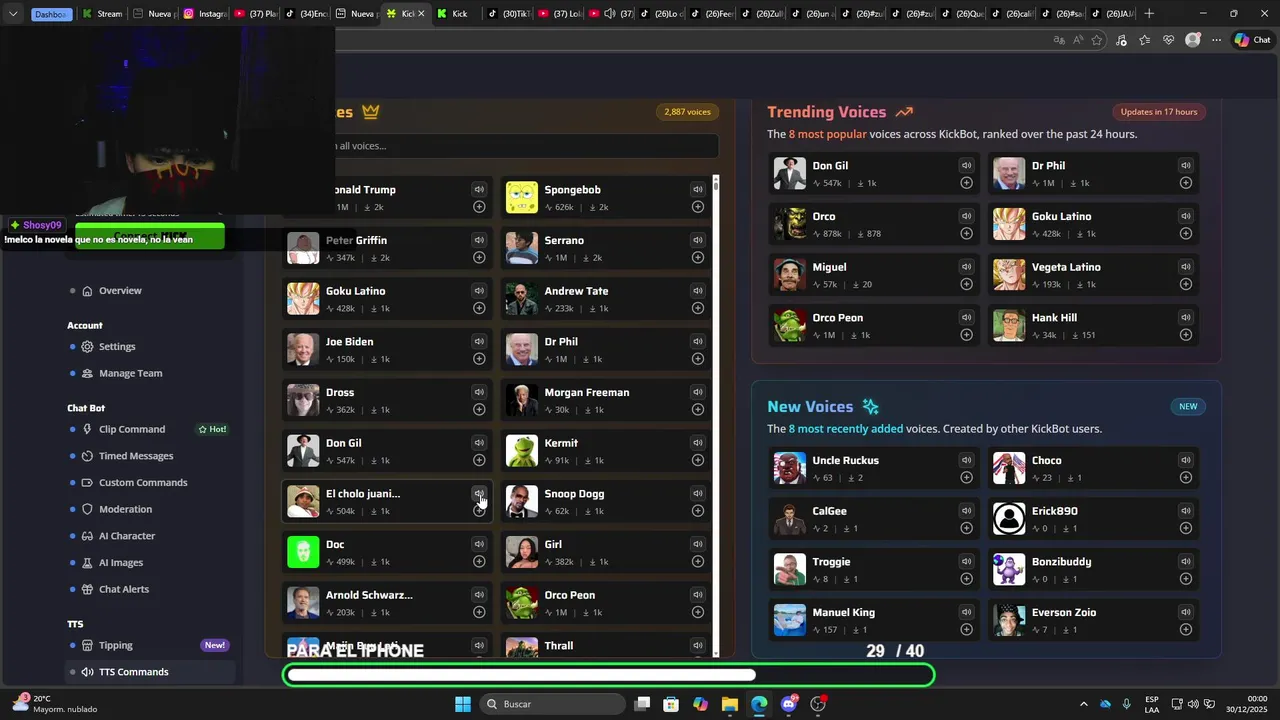
Task: Open the browser tab list dropdown
Action: [x=13, y=14]
